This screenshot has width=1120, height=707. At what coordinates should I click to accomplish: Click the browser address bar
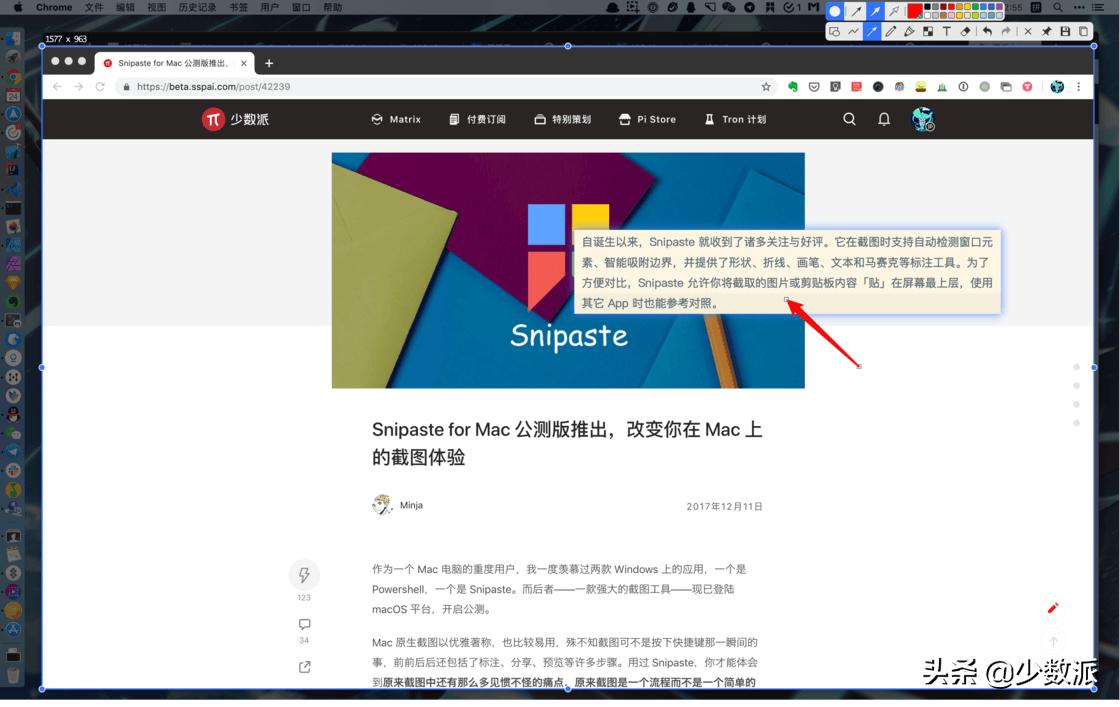coord(300,86)
